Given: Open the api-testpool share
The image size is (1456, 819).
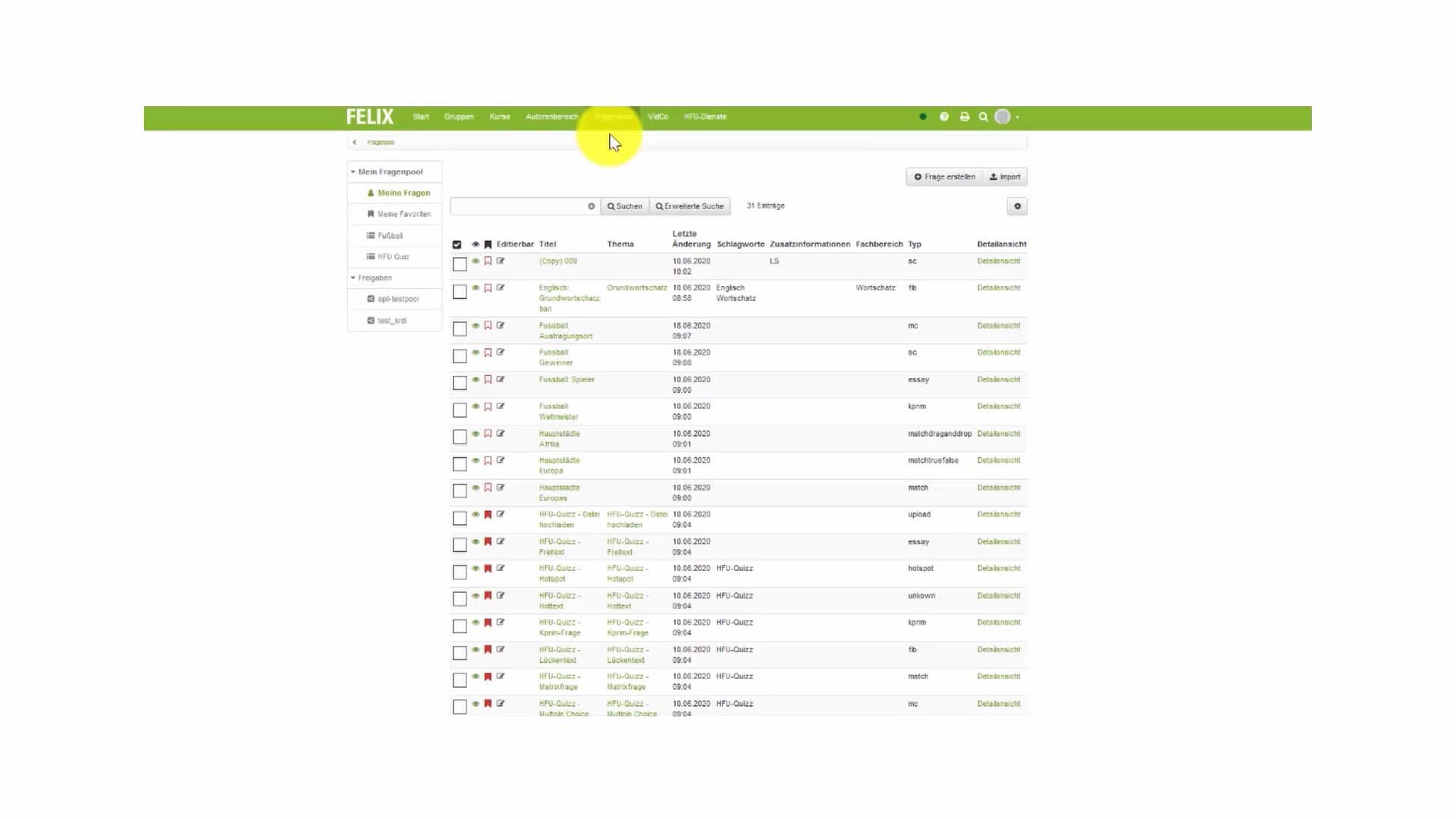Looking at the screenshot, I should (393, 299).
